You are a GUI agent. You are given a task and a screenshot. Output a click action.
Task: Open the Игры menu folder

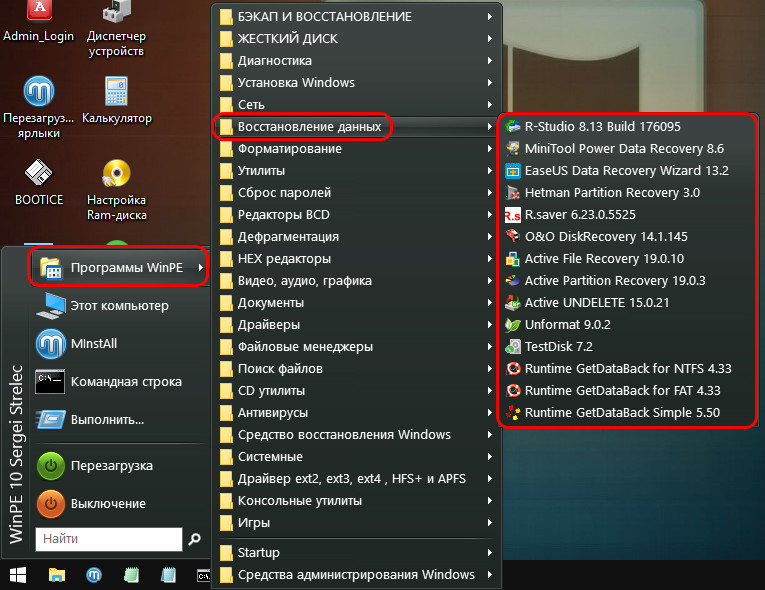coord(357,522)
